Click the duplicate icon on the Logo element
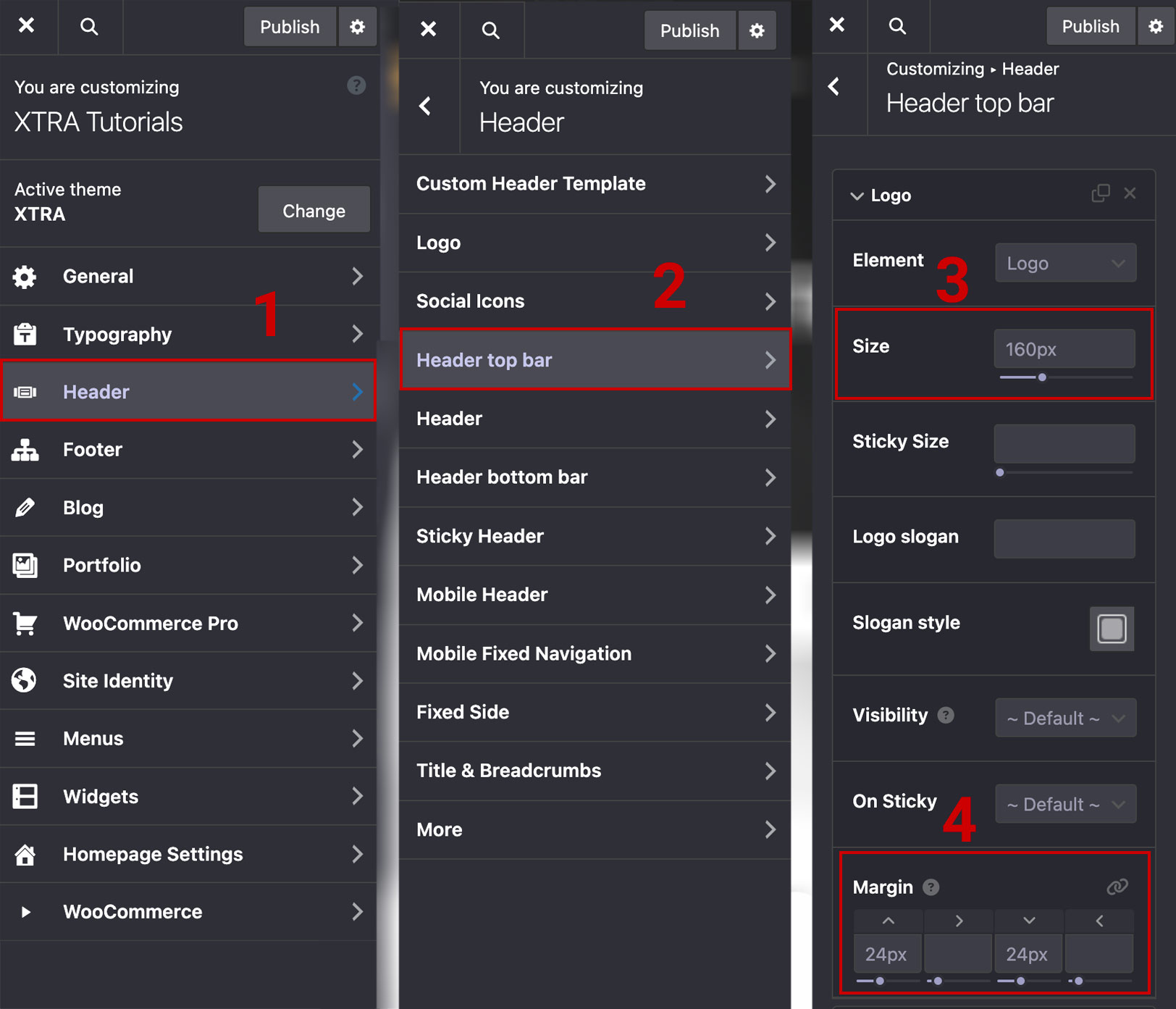The width and height of the screenshot is (1176, 1009). [x=1100, y=193]
